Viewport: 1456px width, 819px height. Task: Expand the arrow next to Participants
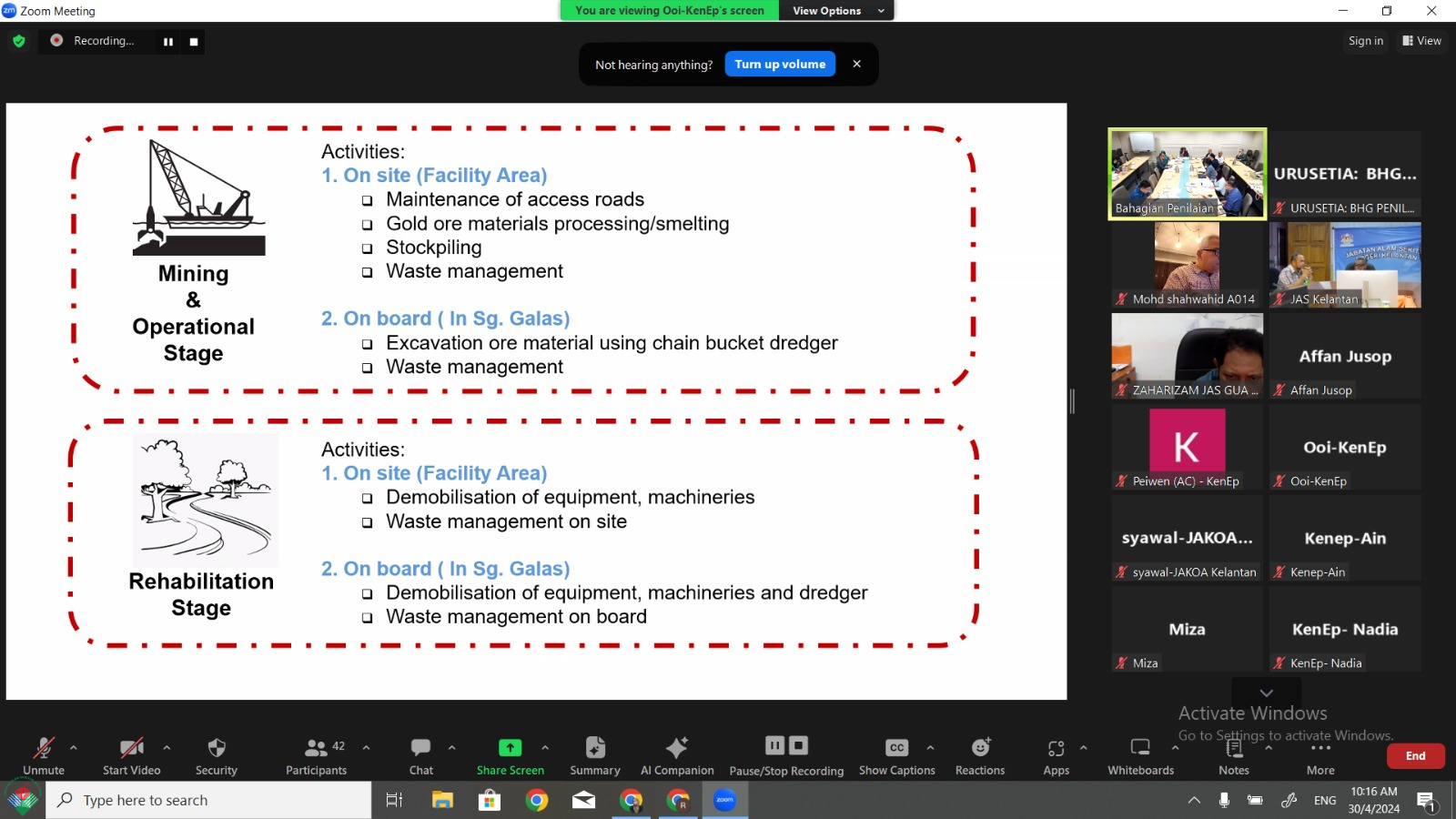[366, 748]
